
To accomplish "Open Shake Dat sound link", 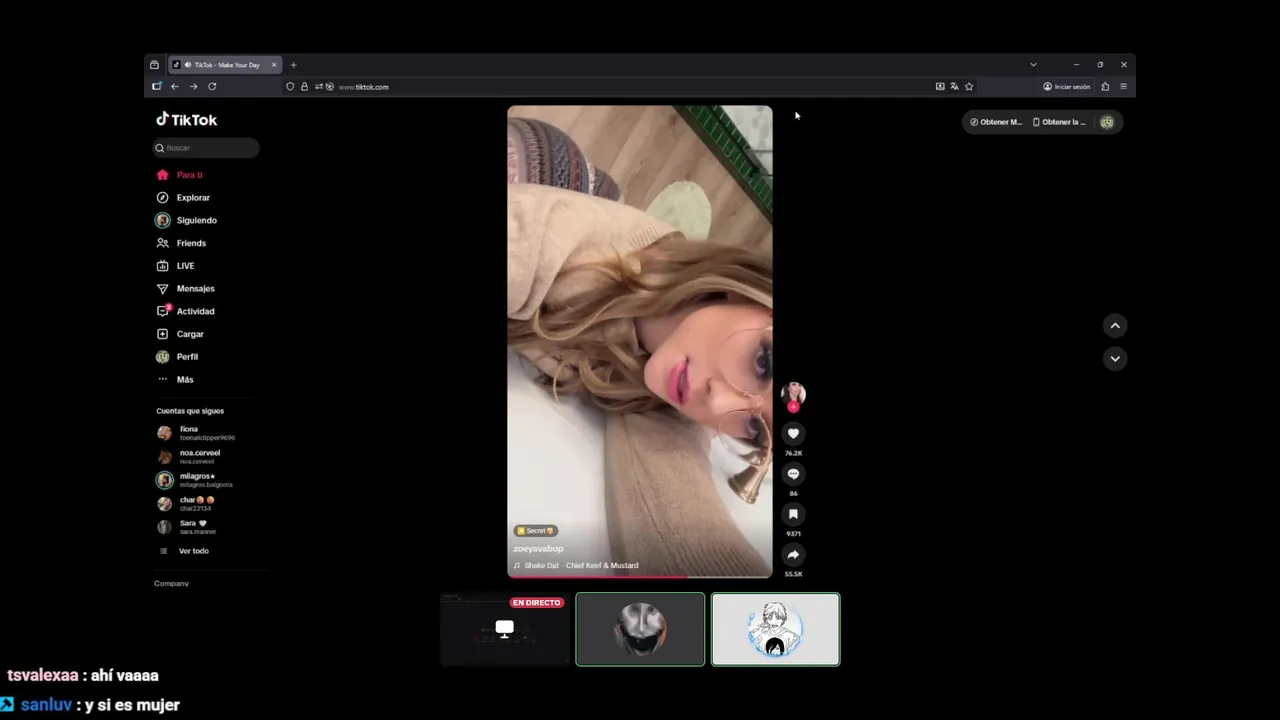I will 581,566.
